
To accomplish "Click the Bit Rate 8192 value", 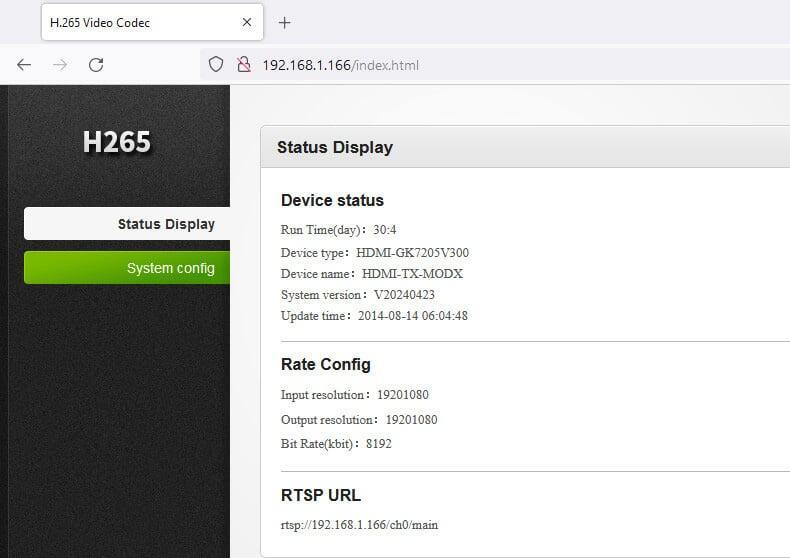I will coord(378,443).
